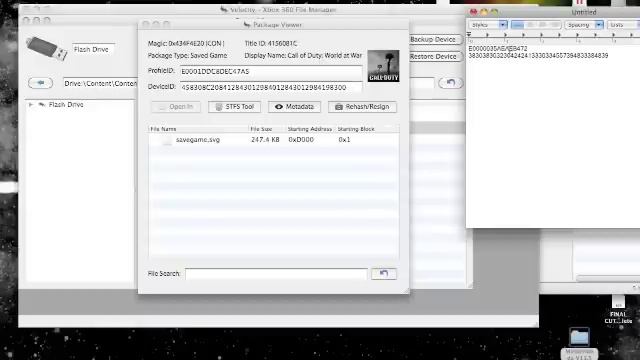Click the Starting Block column header
Image resolution: width=640 pixels, height=360 pixels.
pyautogui.click(x=356, y=129)
